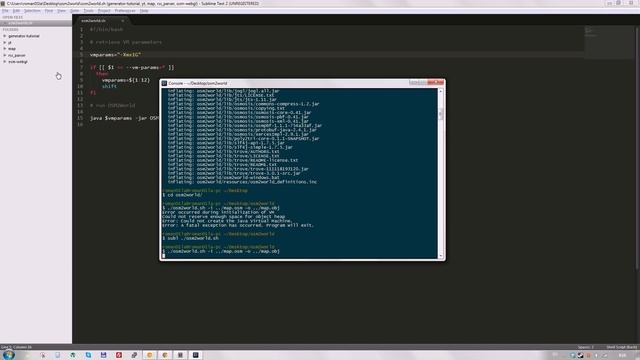
Task: Click the editor minimap
Action: [609, 42]
